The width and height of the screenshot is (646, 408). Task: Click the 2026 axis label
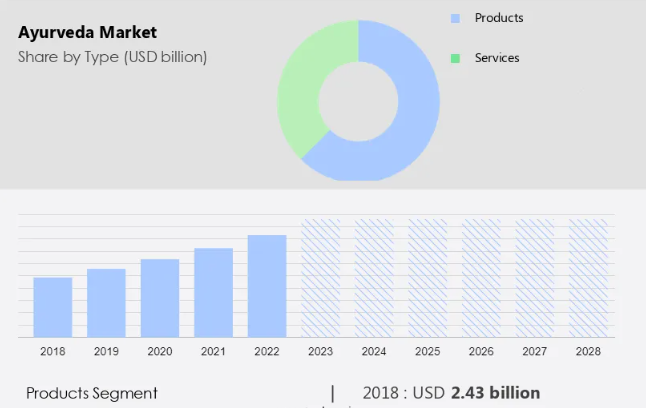(481, 352)
